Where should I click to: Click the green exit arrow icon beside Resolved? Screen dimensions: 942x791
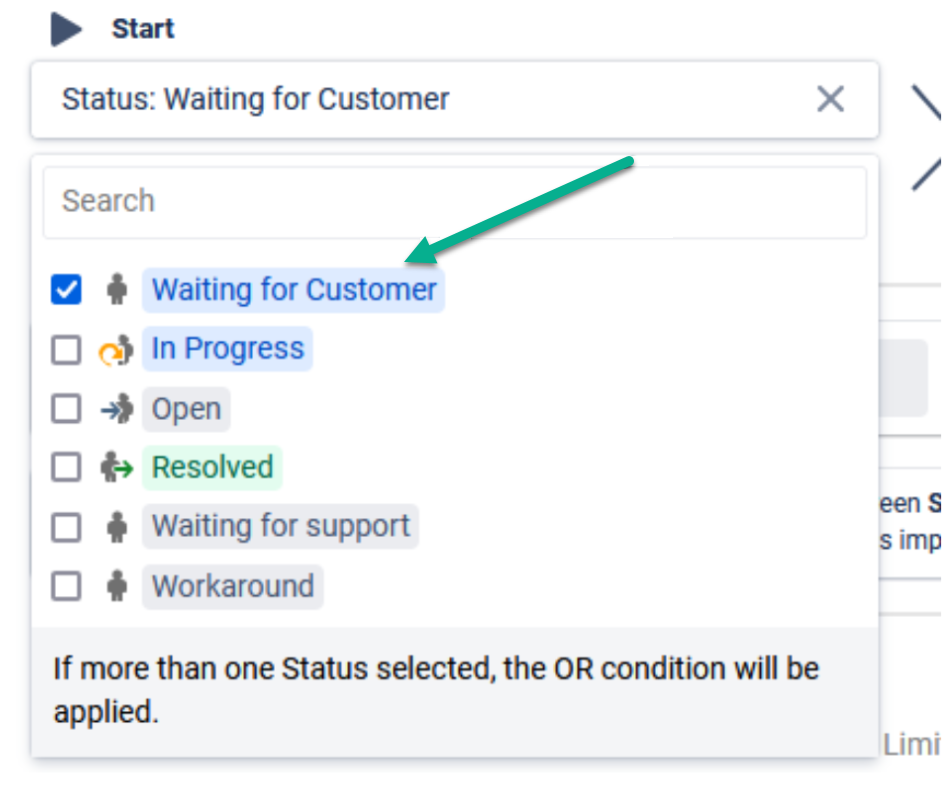(x=115, y=467)
